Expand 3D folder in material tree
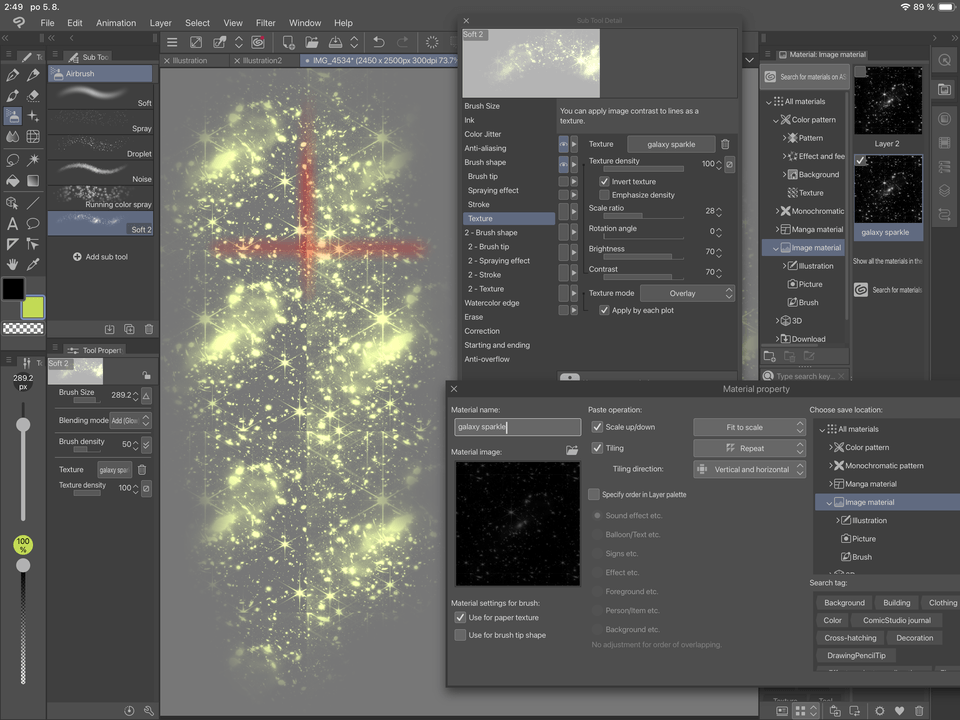Image resolution: width=960 pixels, height=720 pixels. [778, 321]
